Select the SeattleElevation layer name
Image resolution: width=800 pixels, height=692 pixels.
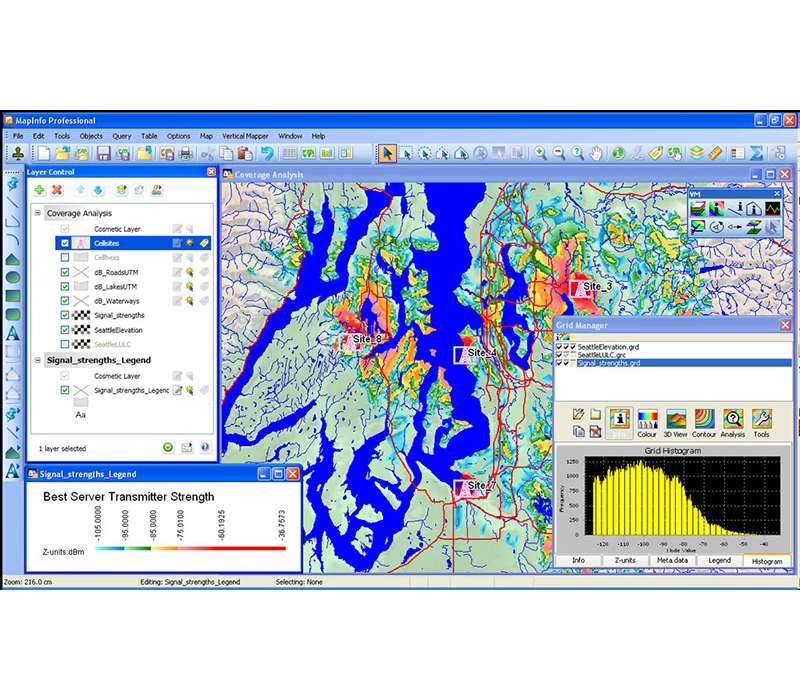click(118, 330)
